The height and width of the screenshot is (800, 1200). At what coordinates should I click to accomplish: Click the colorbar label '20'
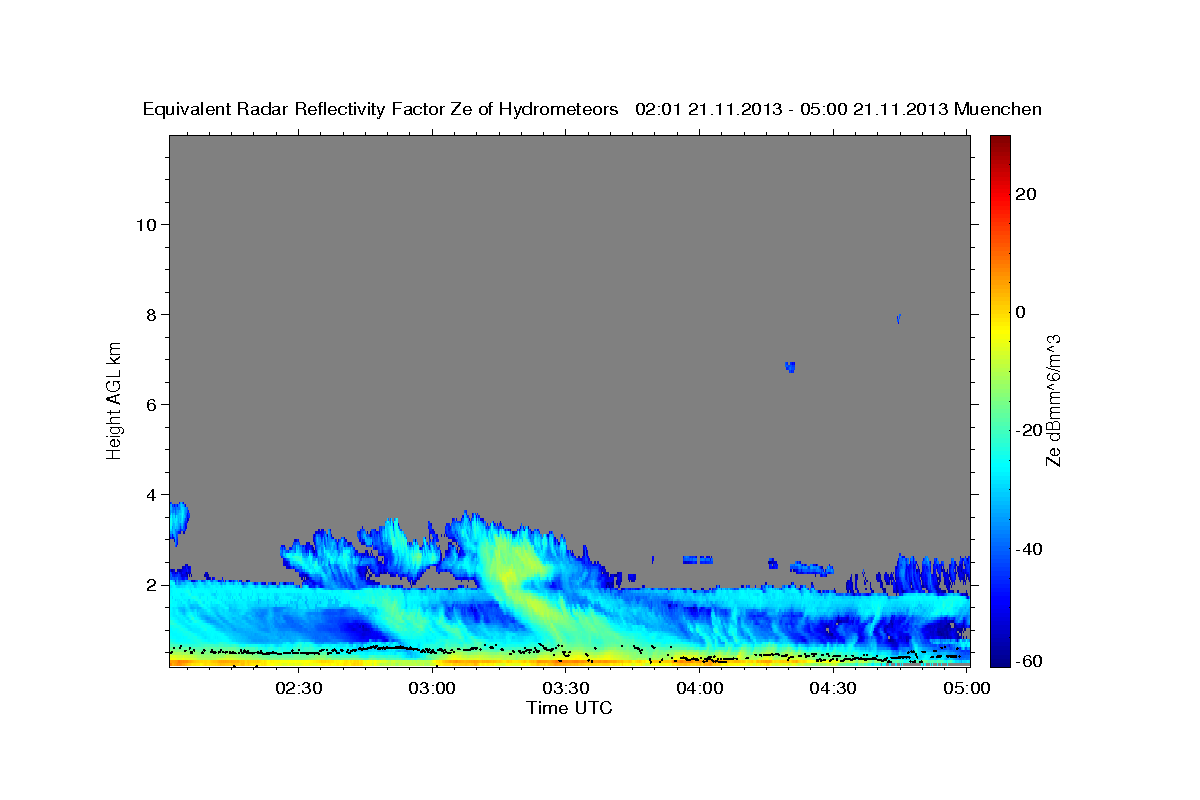1025,194
